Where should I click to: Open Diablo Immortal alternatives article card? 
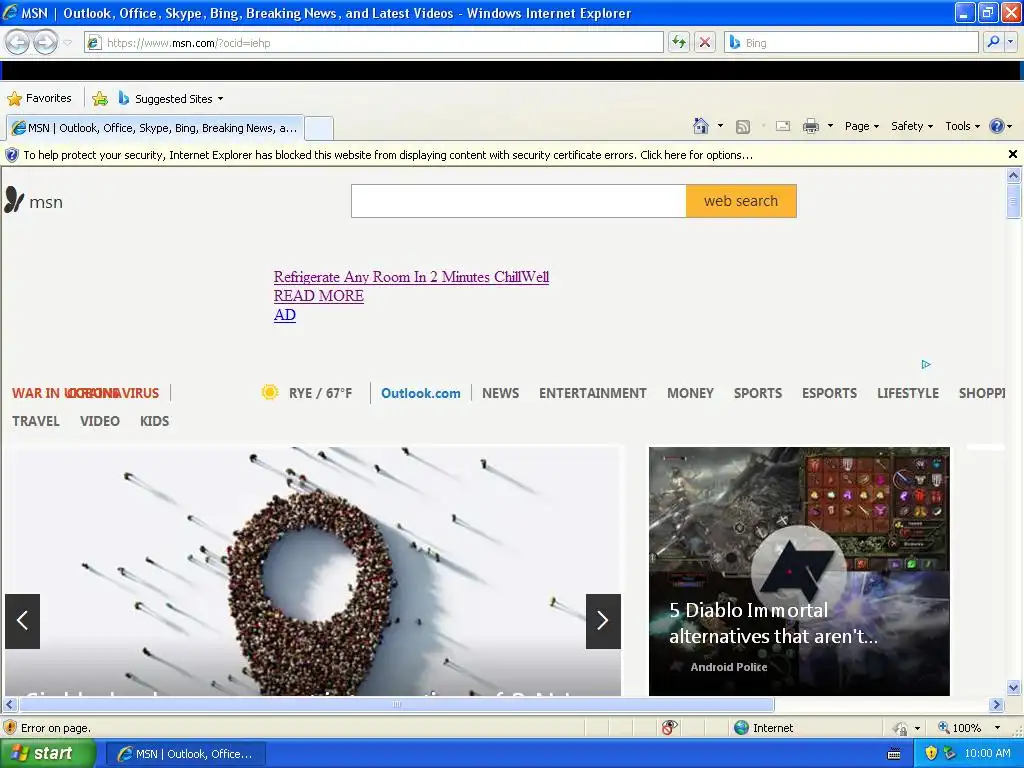click(799, 571)
